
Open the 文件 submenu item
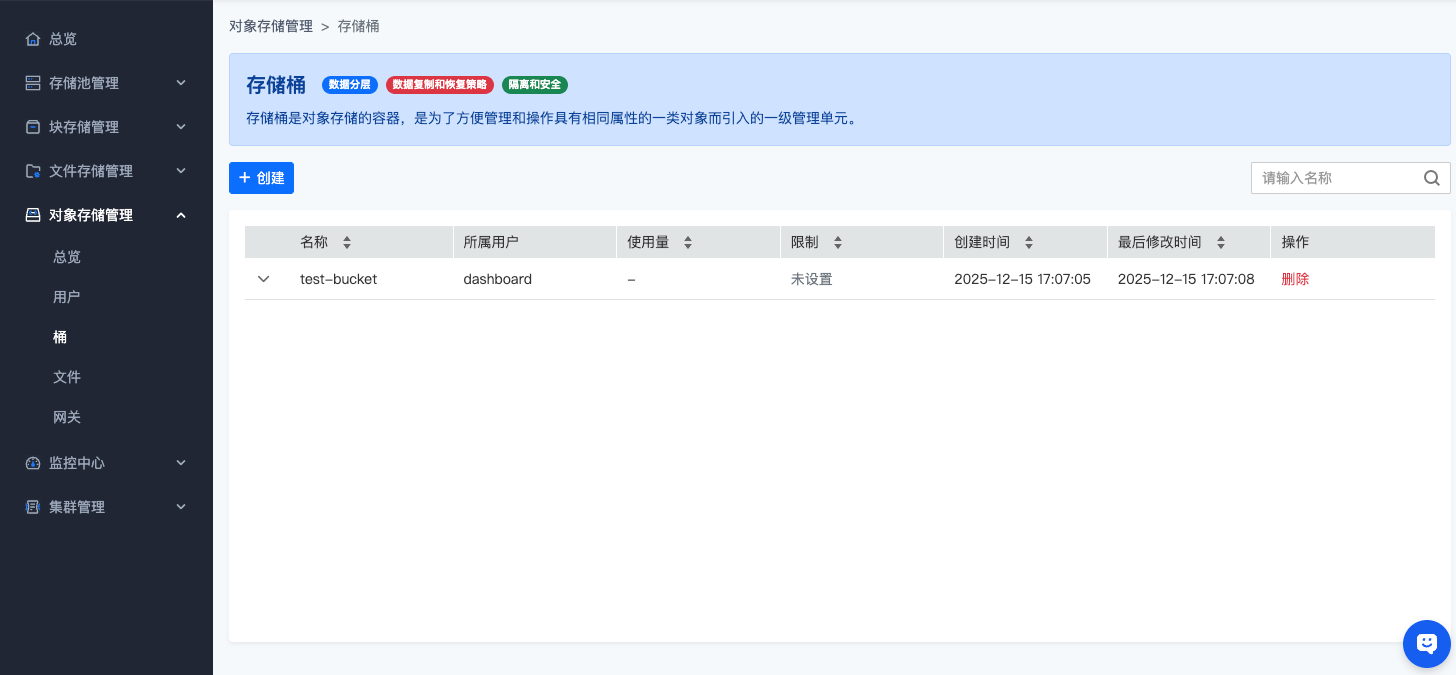[x=67, y=377]
